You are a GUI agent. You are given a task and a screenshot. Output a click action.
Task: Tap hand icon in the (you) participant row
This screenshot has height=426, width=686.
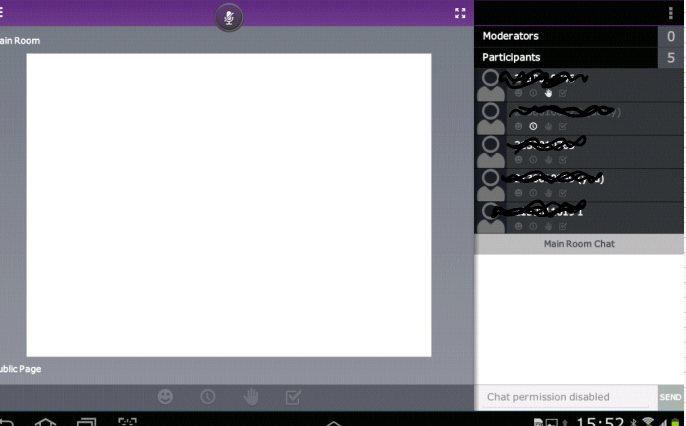click(548, 193)
